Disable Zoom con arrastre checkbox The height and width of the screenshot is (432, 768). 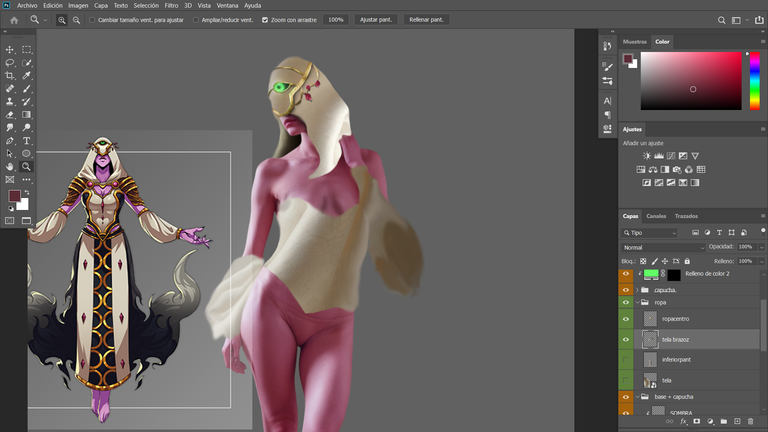(x=265, y=20)
